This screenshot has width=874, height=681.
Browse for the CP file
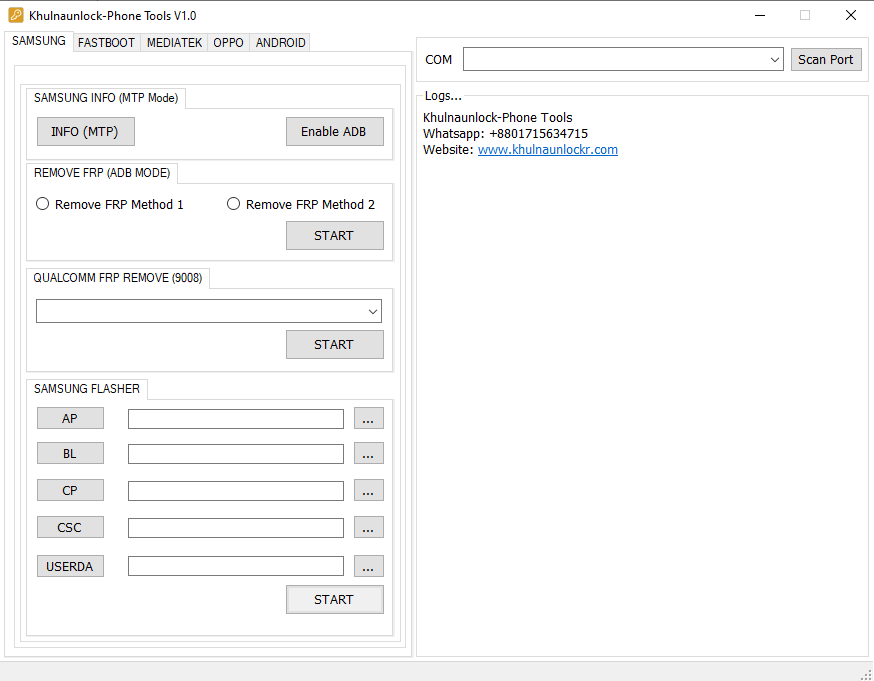tap(368, 490)
